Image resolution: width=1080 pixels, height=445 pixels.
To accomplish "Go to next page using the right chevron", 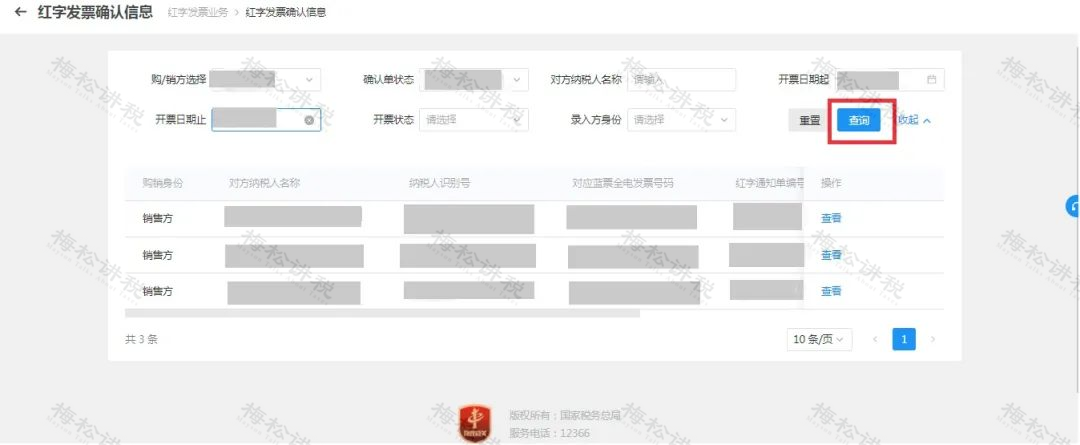I will (x=933, y=339).
